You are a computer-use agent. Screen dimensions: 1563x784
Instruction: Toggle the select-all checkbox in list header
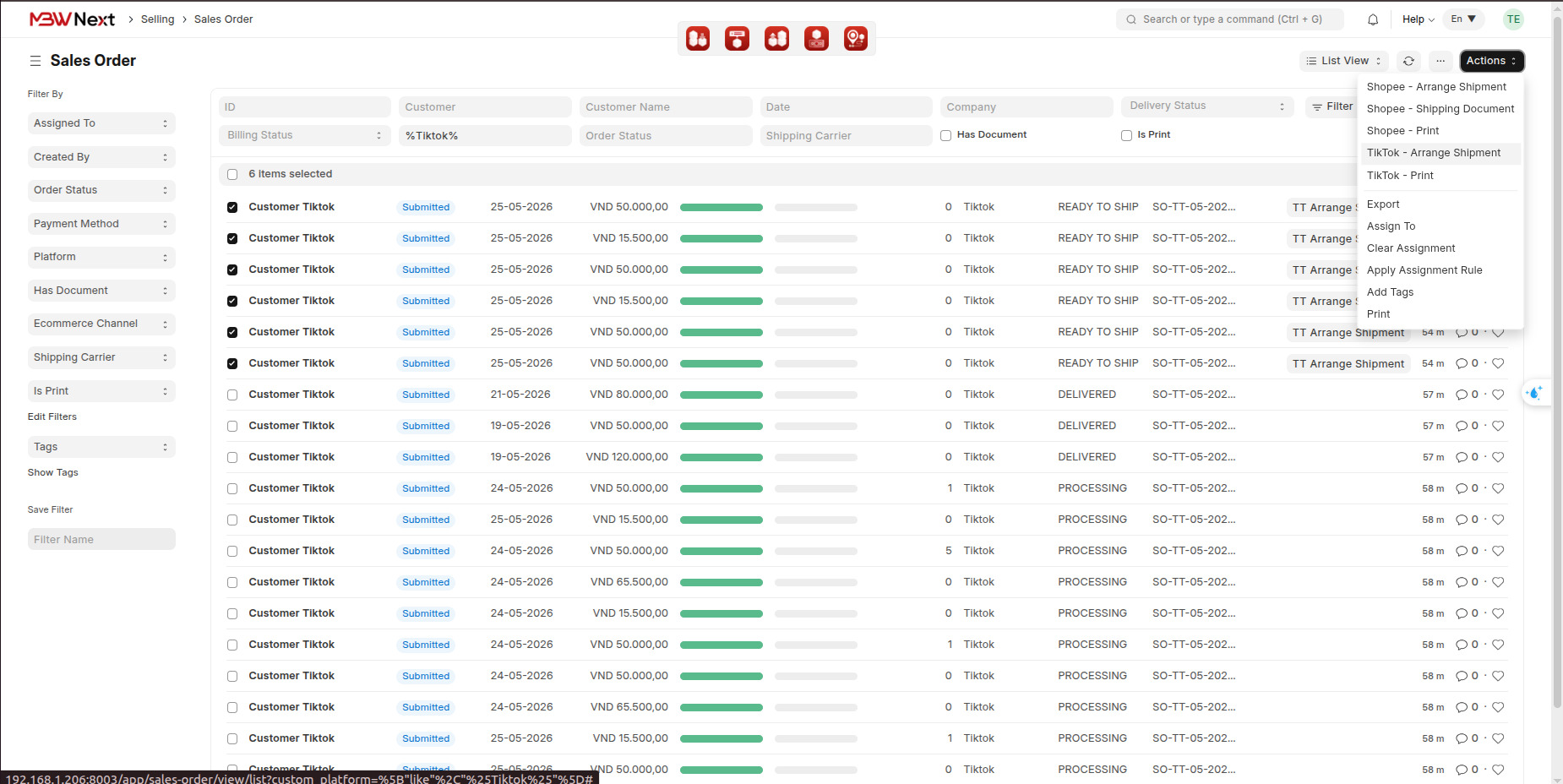click(232, 175)
